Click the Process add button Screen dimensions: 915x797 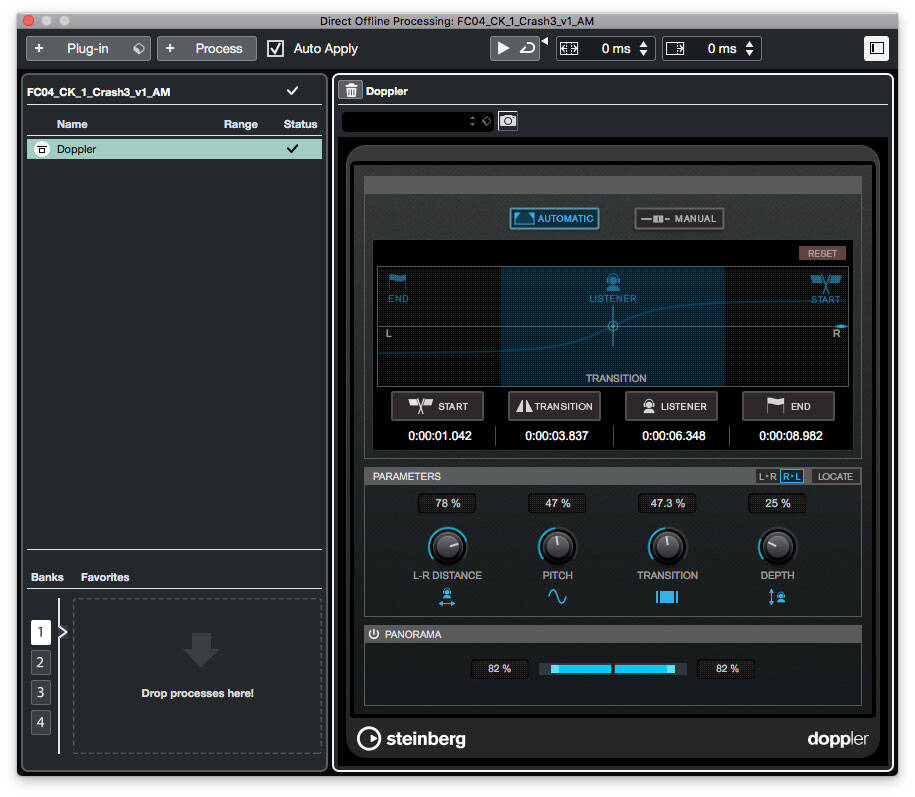point(207,48)
